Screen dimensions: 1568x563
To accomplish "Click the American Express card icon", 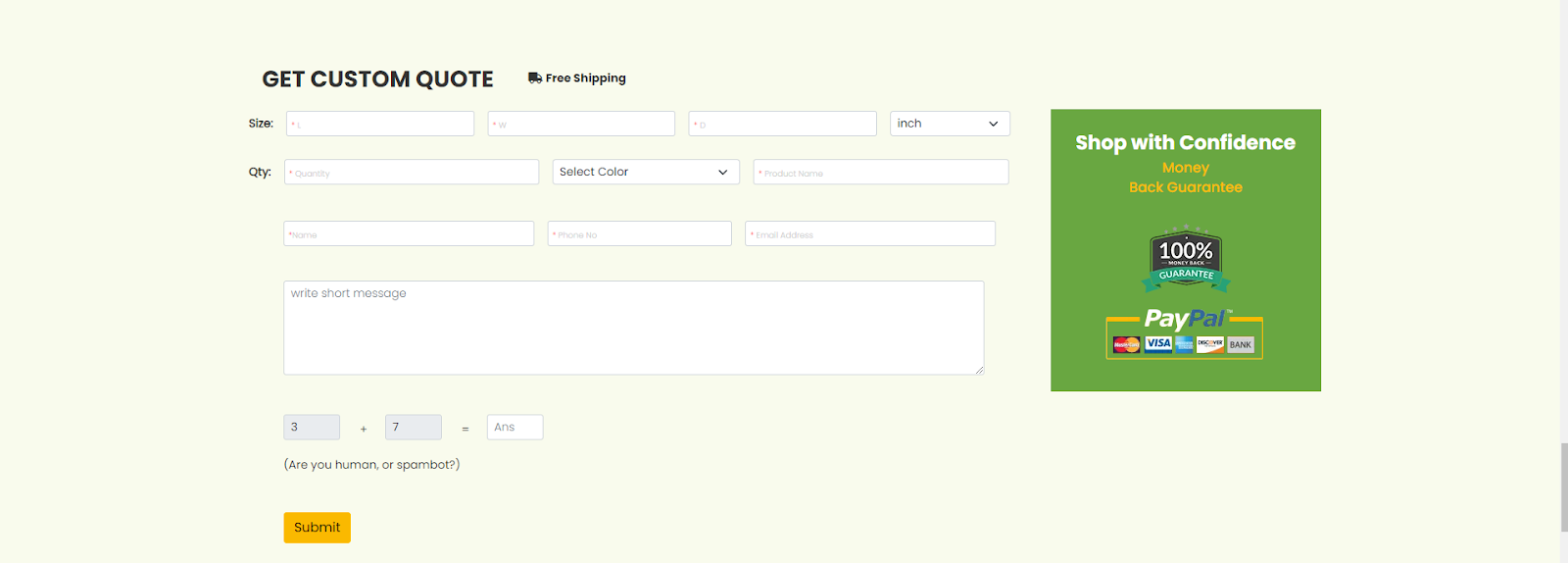I will [1184, 344].
